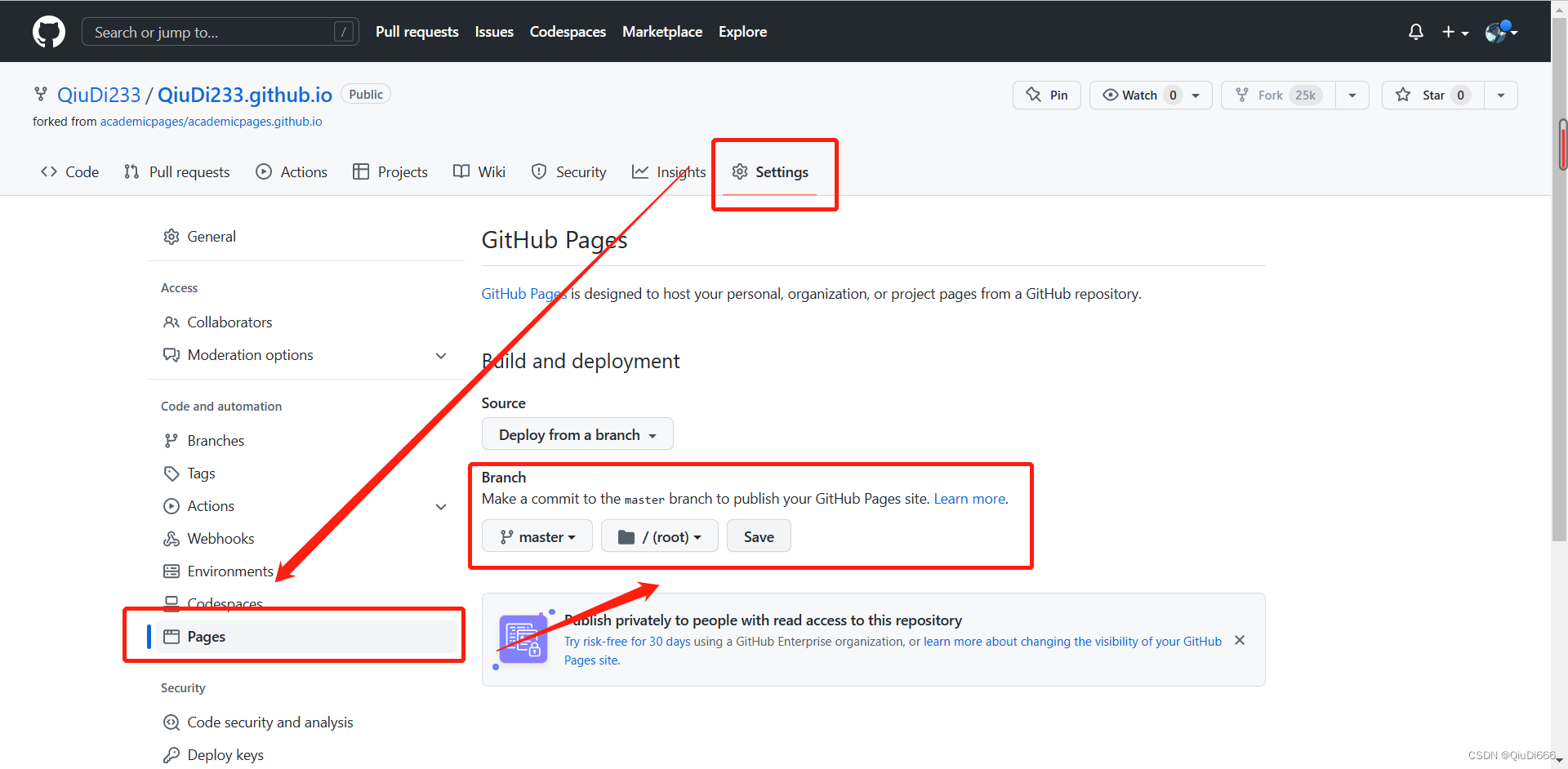Open the notifications bell
The width and height of the screenshot is (1568, 769).
point(1416,32)
